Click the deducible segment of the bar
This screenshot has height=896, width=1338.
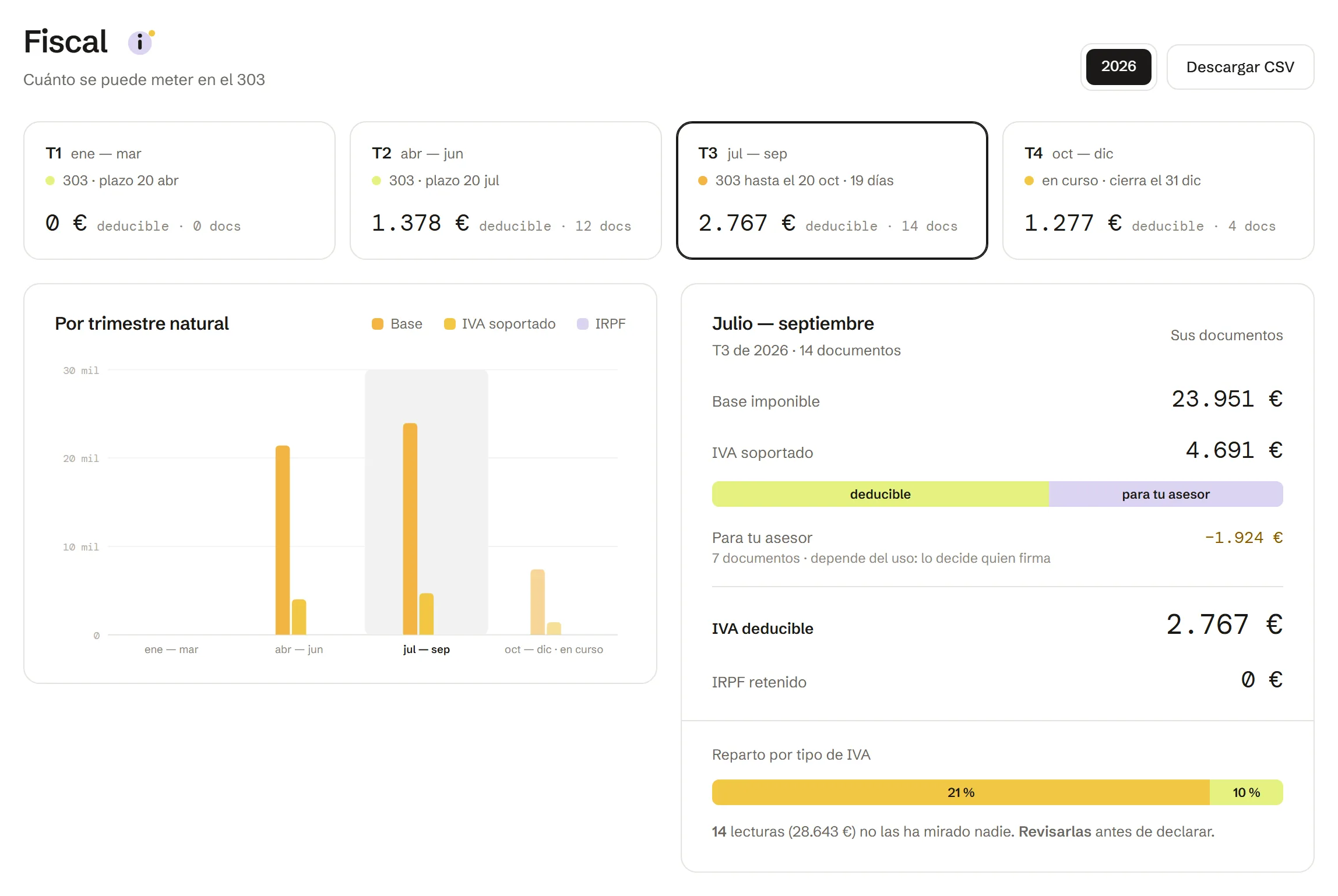[x=881, y=494]
